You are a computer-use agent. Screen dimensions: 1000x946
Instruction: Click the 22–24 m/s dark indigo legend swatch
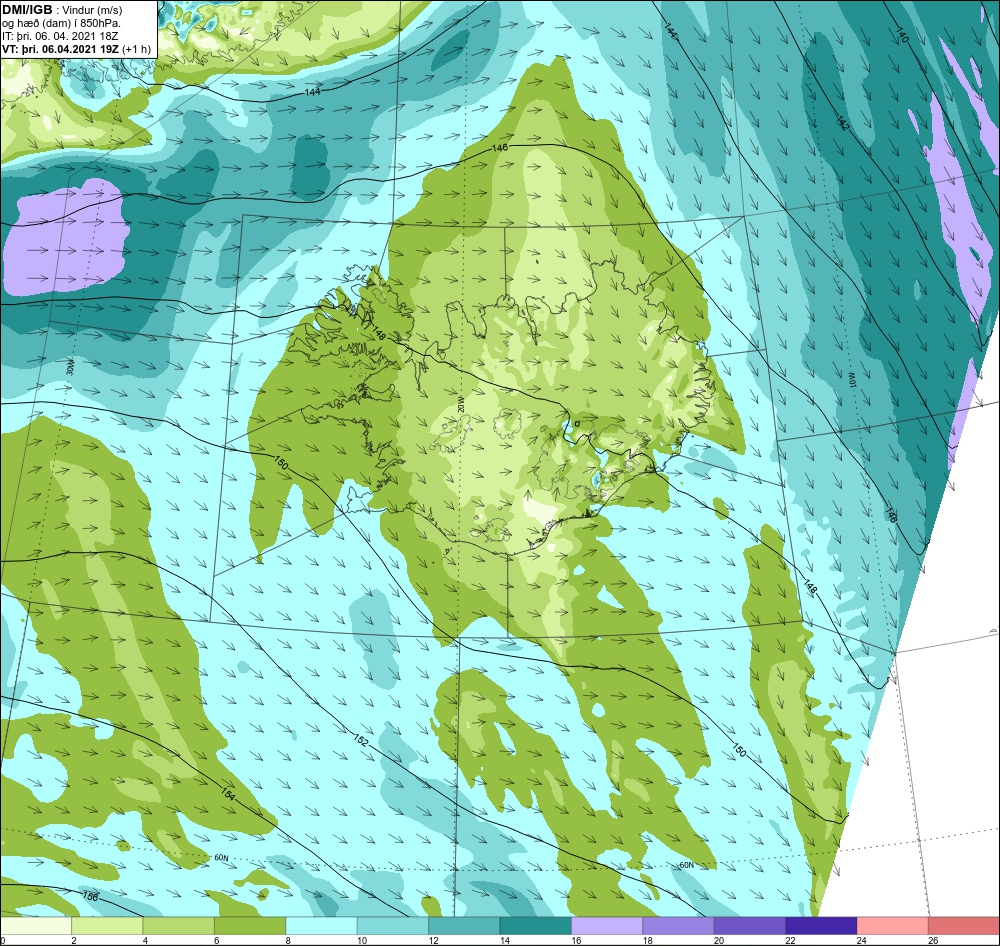tap(821, 926)
